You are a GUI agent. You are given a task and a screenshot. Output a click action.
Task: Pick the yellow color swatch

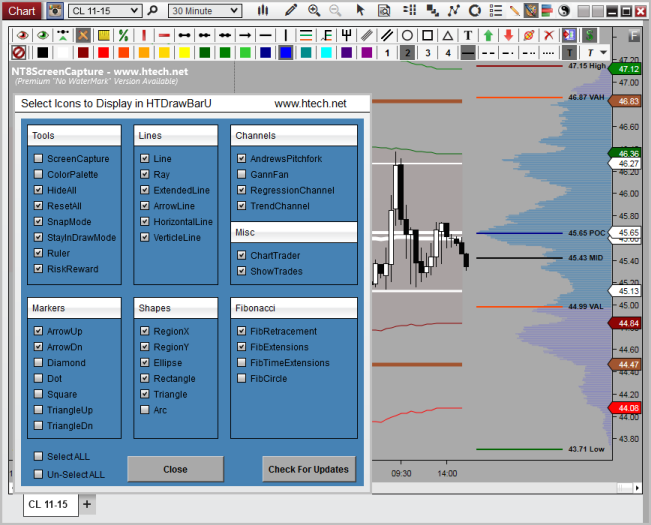pyautogui.click(x=184, y=53)
